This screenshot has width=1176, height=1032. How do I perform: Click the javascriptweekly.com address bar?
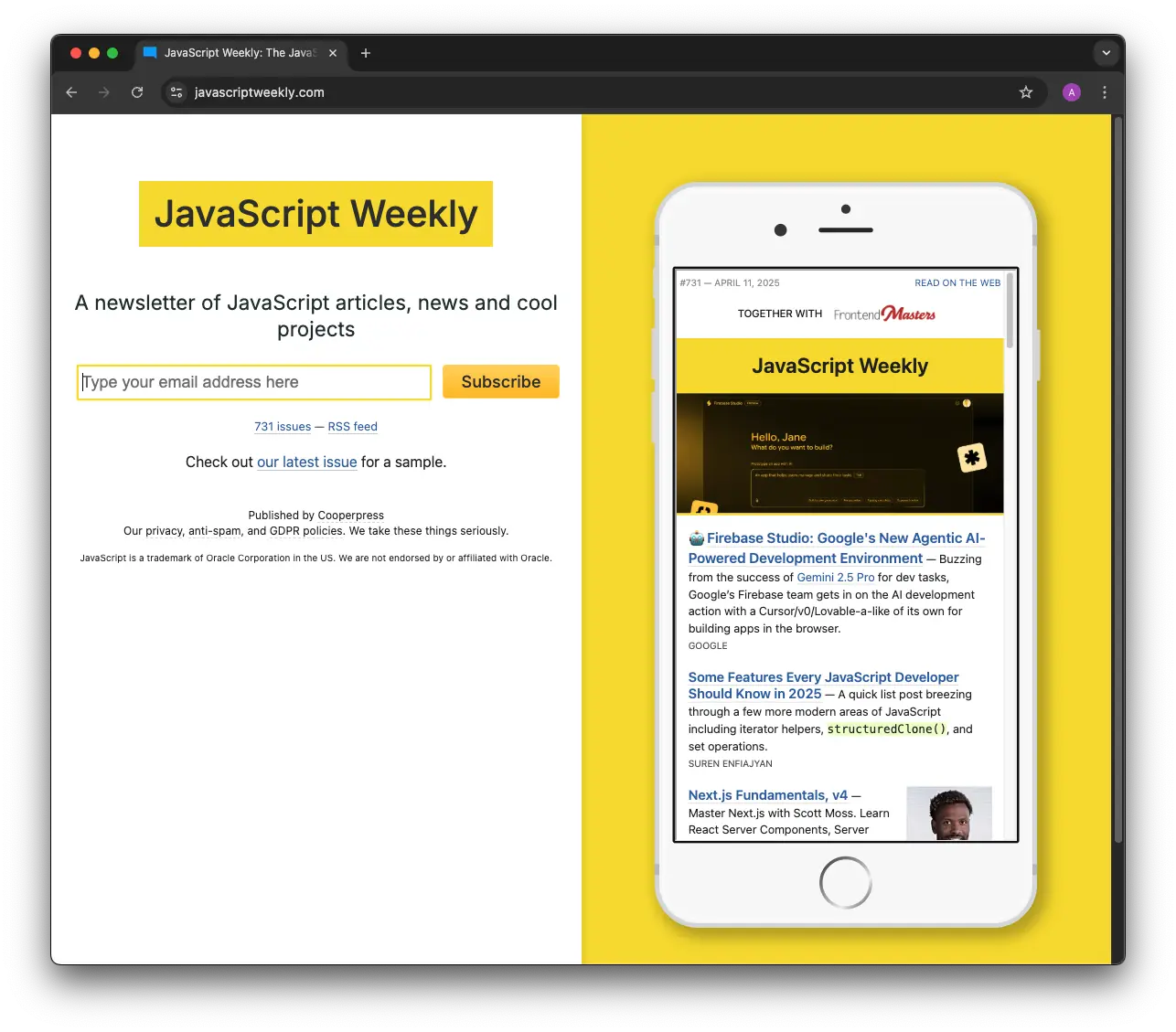pos(604,92)
